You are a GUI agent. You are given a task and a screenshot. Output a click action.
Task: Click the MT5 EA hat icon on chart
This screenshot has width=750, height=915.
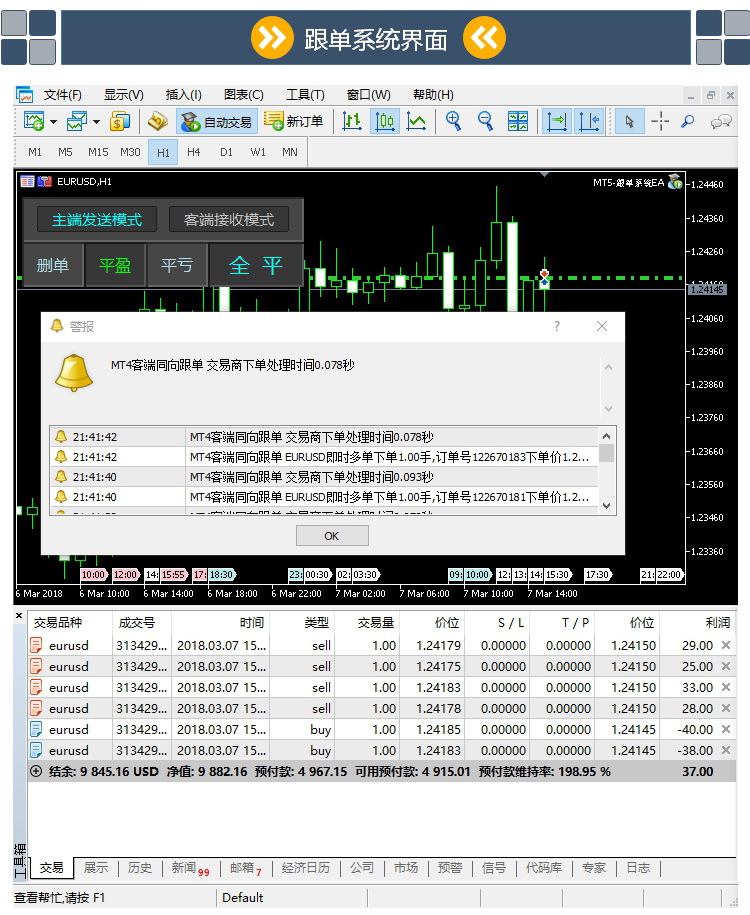point(675,181)
